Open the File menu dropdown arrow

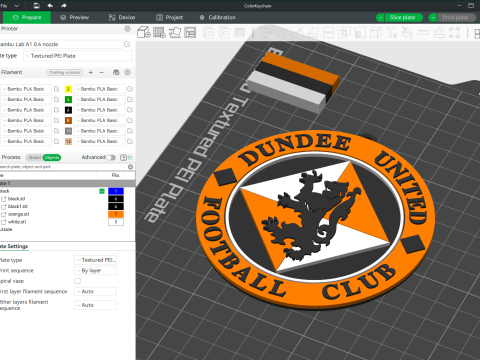tap(16, 6)
